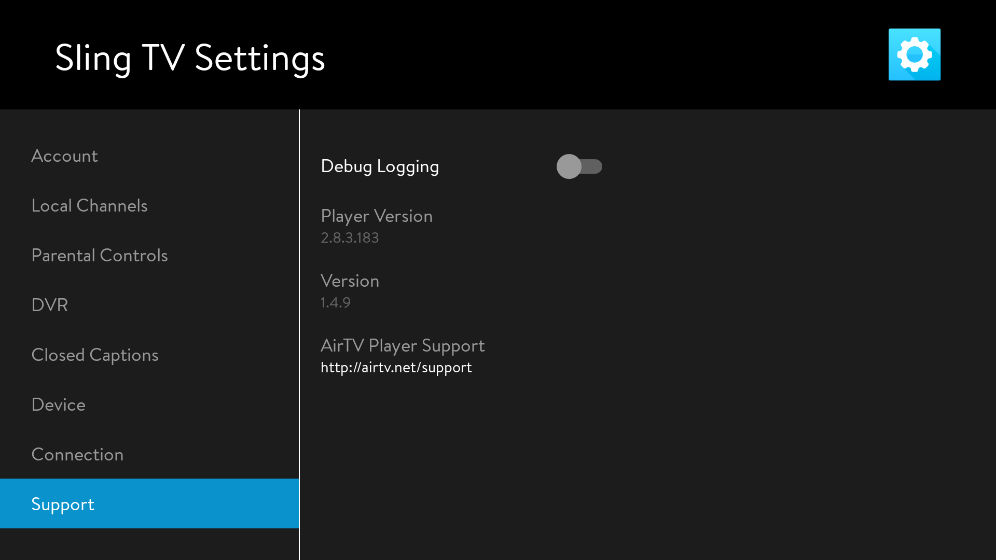This screenshot has height=560, width=996.
Task: Click the settings gear icon in header
Action: (x=914, y=54)
